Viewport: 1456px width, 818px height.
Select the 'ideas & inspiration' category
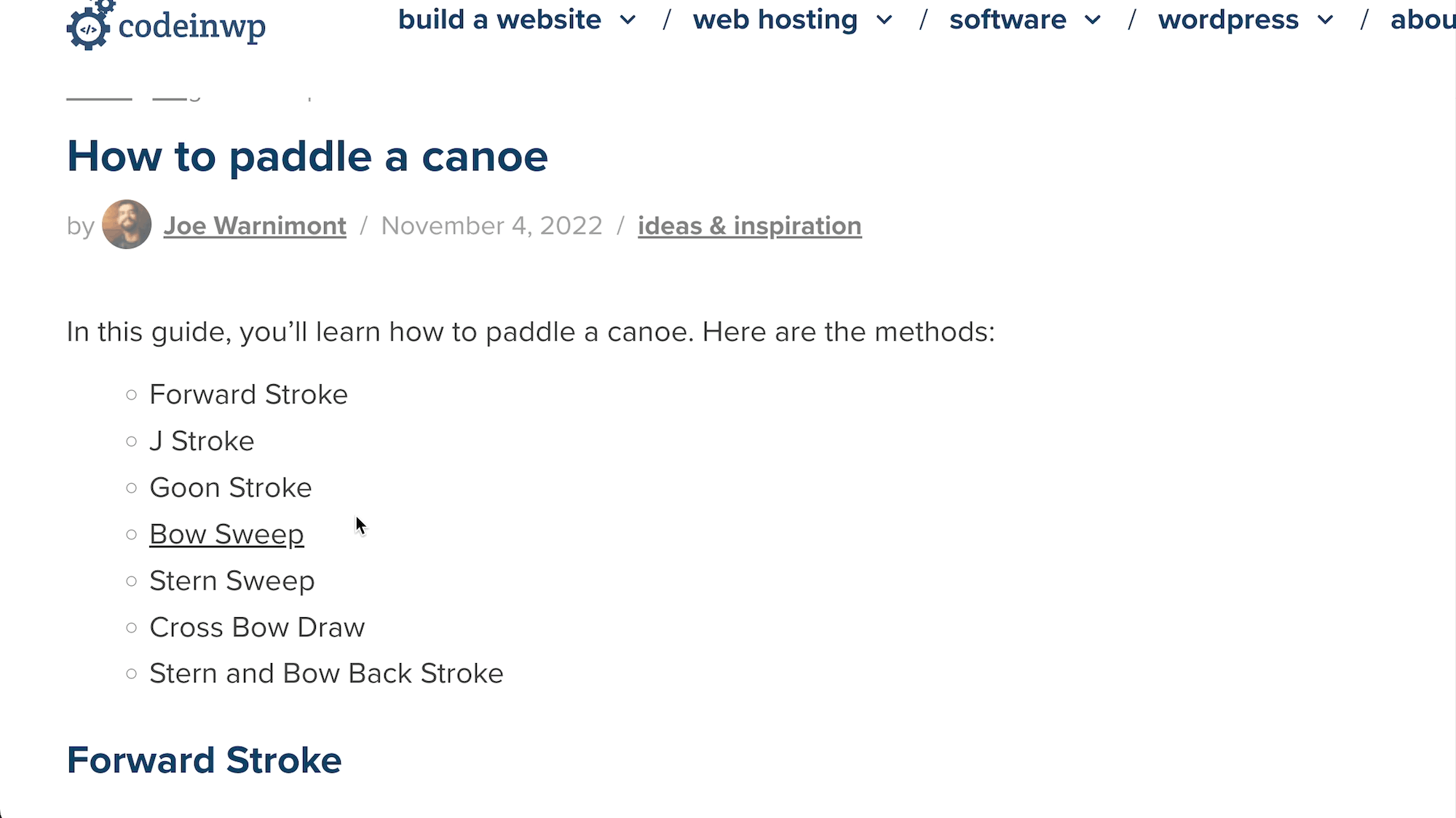point(749,226)
